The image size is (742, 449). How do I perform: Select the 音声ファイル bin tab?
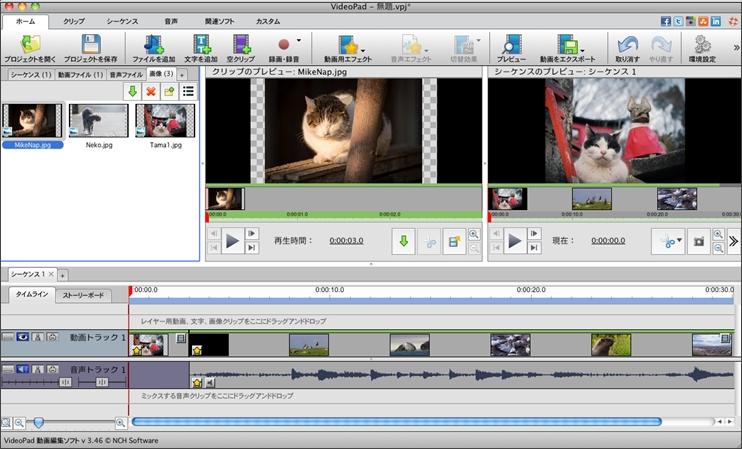point(126,74)
